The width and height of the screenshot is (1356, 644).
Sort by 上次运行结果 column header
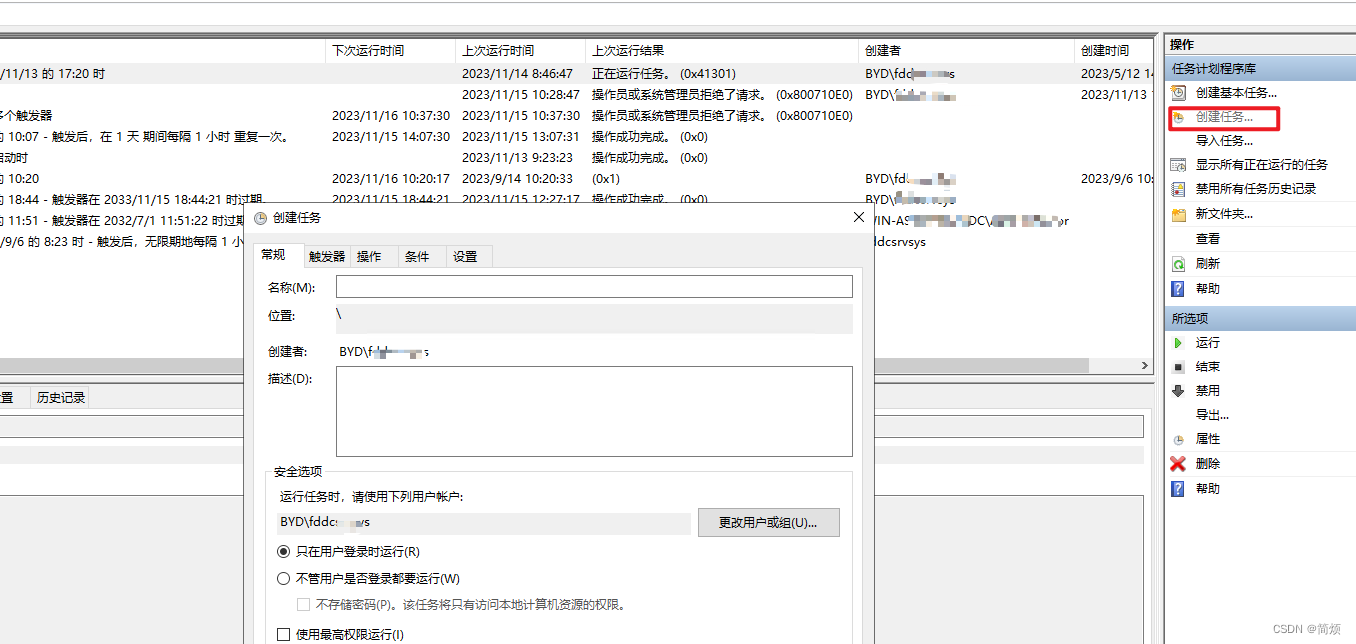click(x=723, y=50)
